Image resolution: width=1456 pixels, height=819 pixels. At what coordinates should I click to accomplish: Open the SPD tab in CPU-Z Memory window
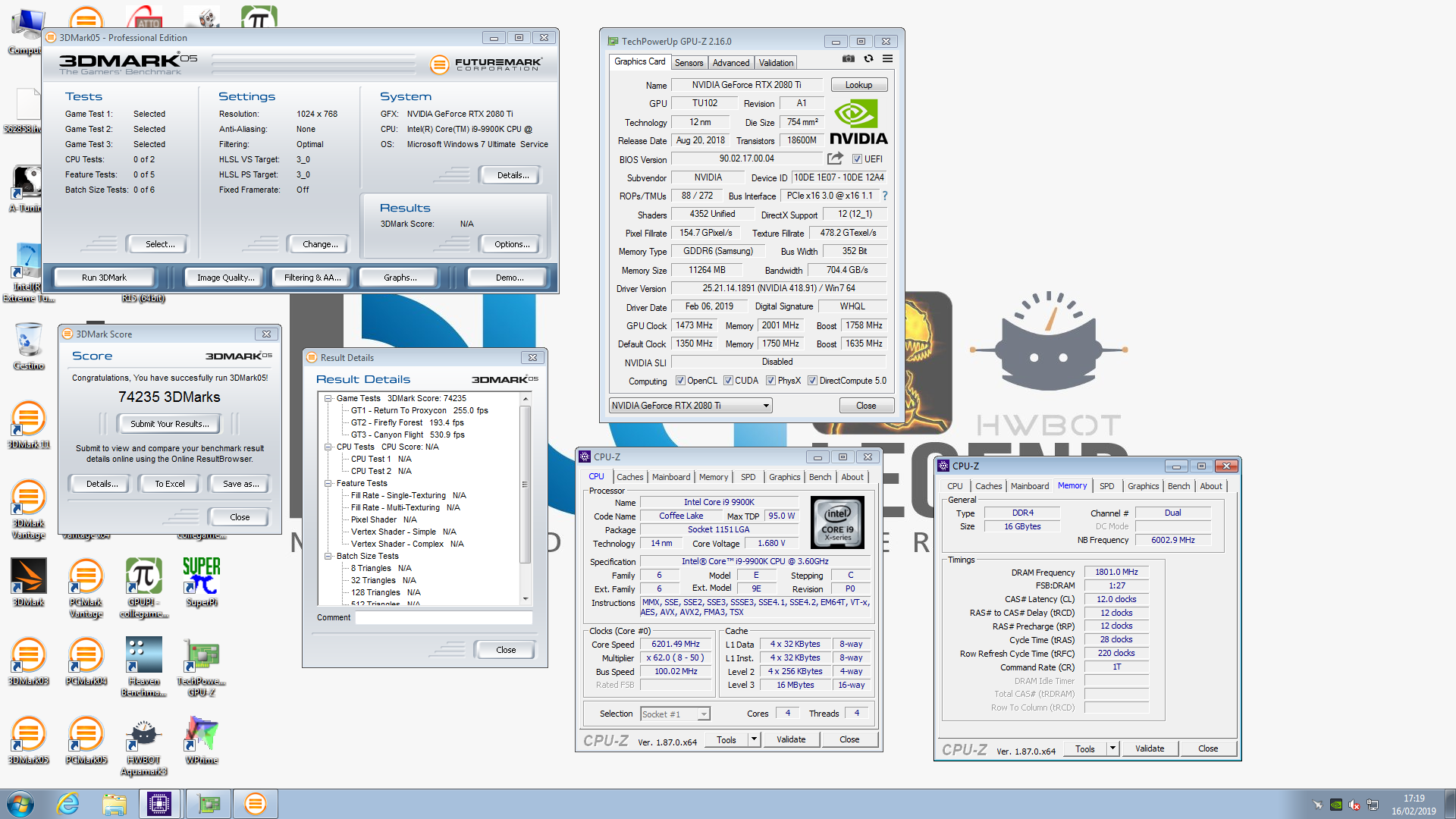(x=1106, y=486)
